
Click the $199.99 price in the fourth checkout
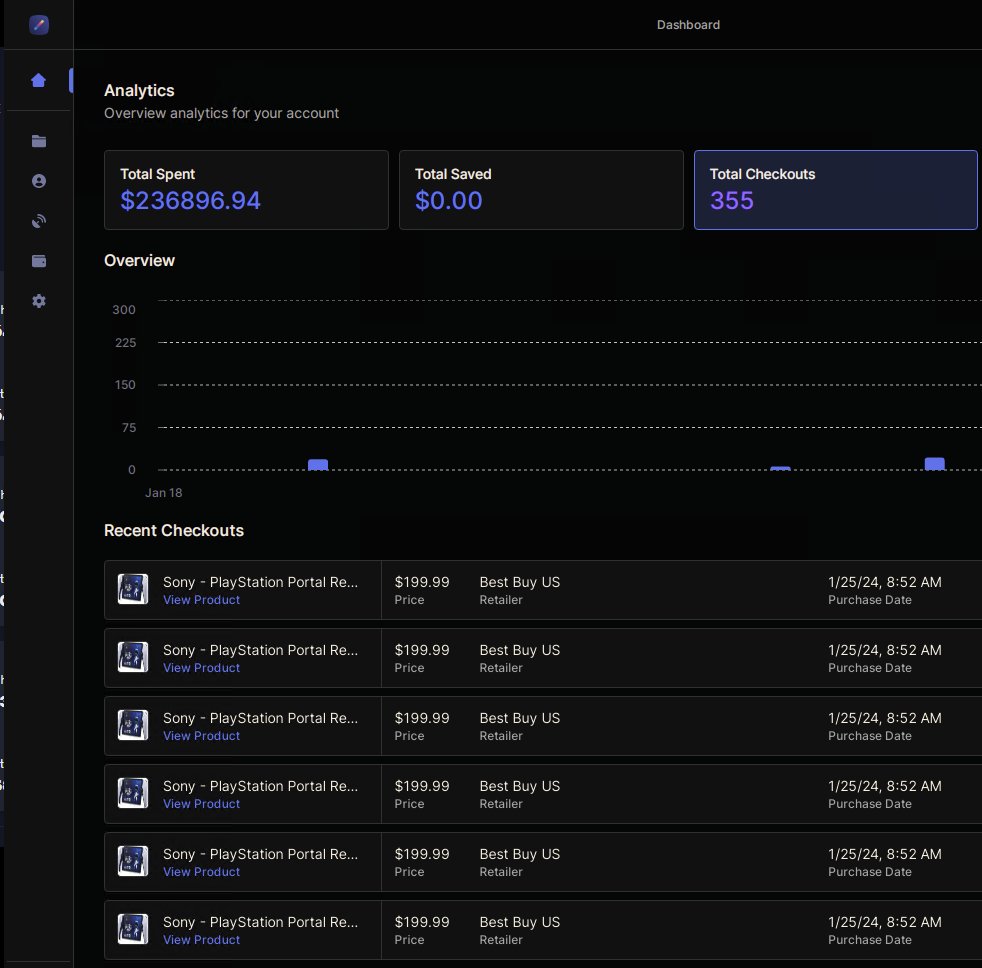(422, 786)
